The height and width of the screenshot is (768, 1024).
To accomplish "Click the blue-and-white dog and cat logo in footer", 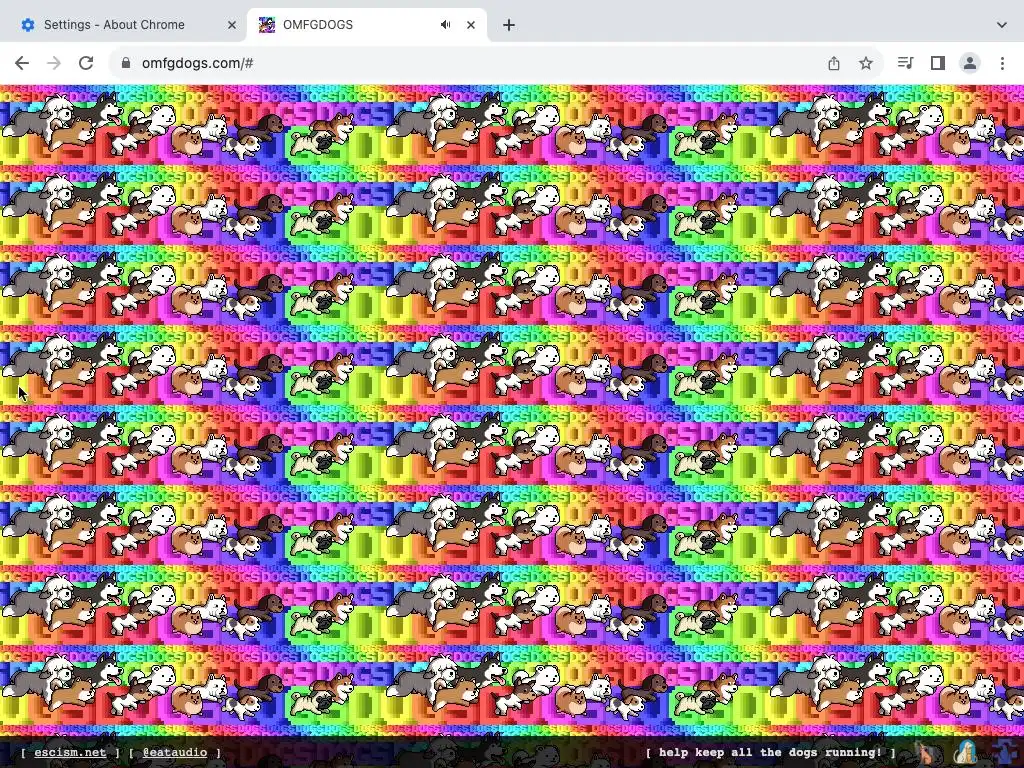I will coord(967,753).
